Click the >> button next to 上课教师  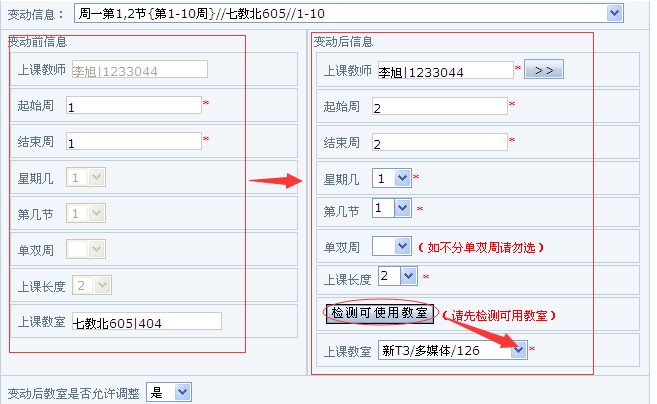tap(544, 70)
